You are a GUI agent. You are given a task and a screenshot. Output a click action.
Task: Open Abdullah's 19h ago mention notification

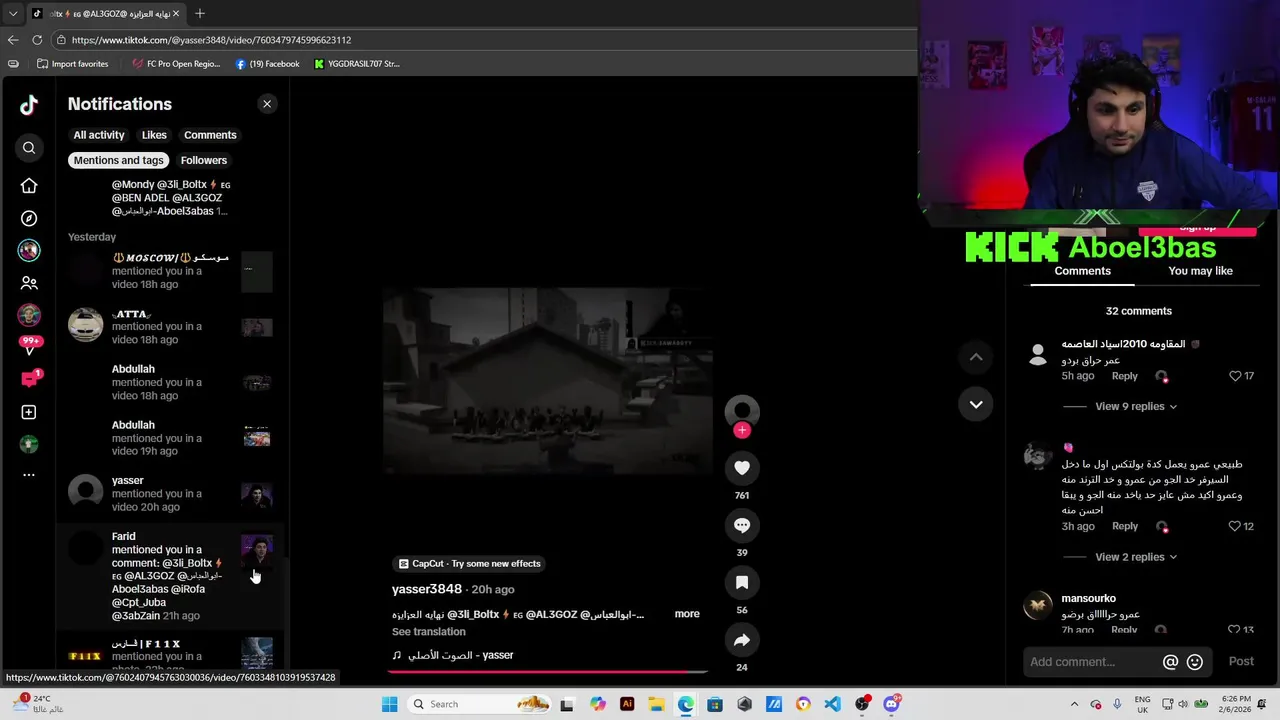[170, 438]
